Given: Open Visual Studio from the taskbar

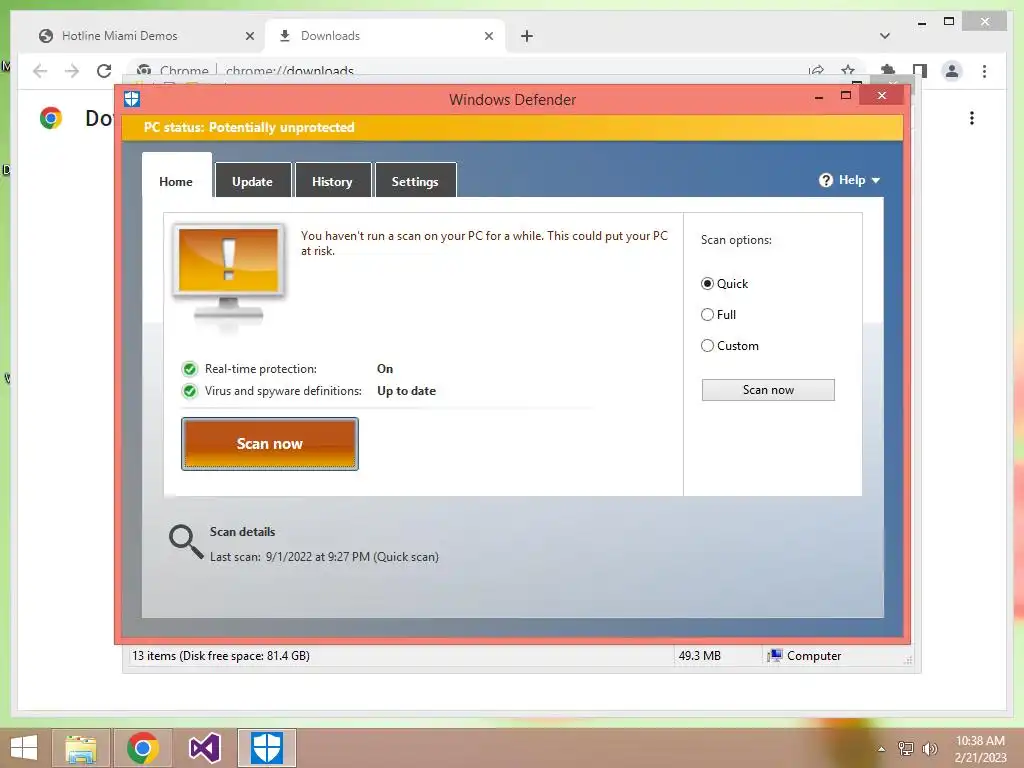Looking at the screenshot, I should tap(204, 748).
